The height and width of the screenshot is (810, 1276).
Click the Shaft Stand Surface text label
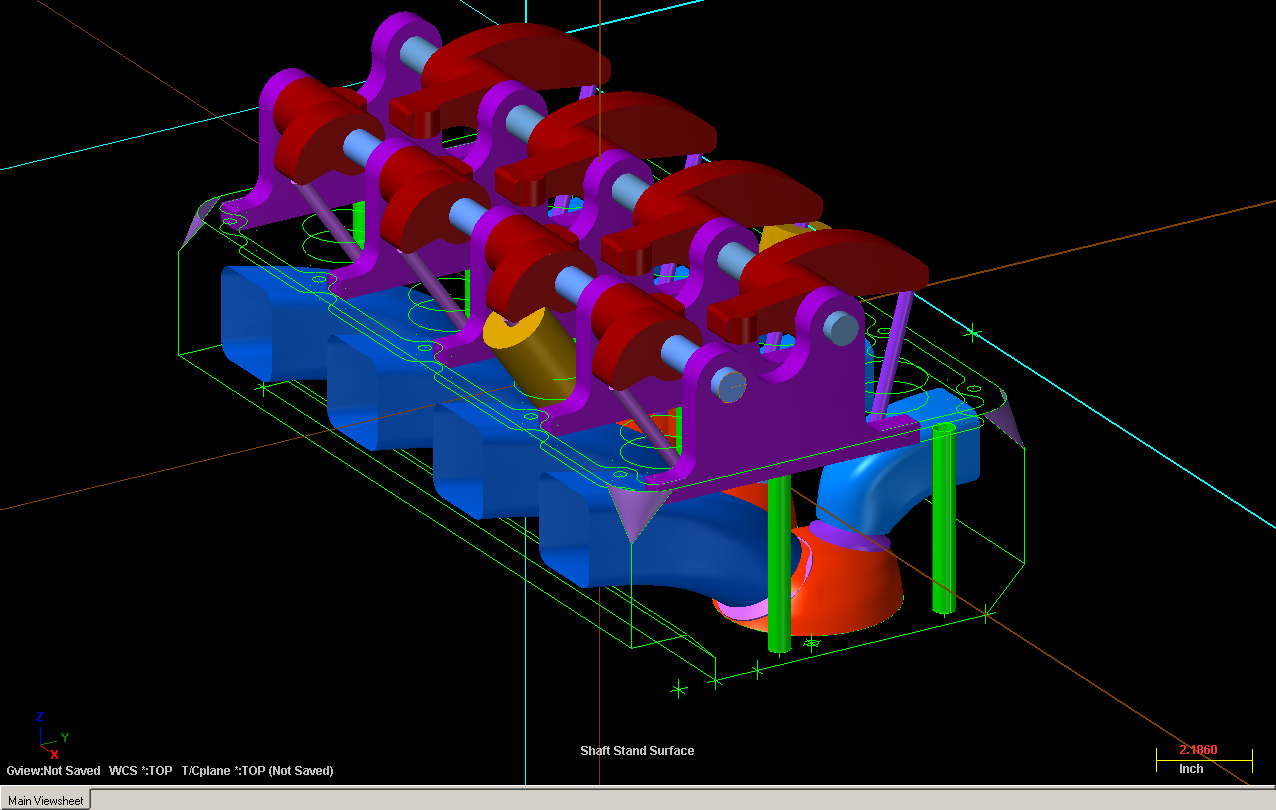(637, 751)
